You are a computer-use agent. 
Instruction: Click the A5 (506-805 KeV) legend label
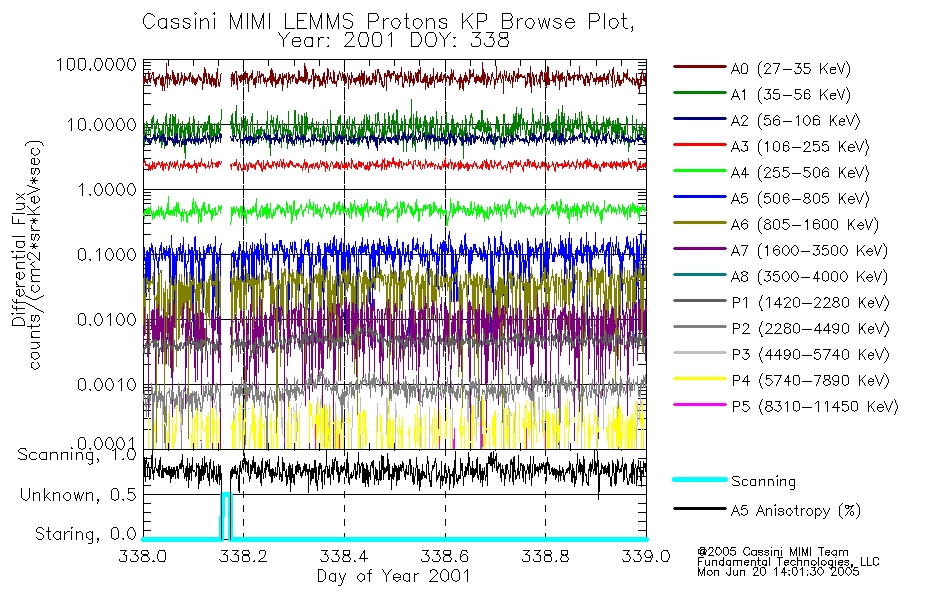coord(800,199)
